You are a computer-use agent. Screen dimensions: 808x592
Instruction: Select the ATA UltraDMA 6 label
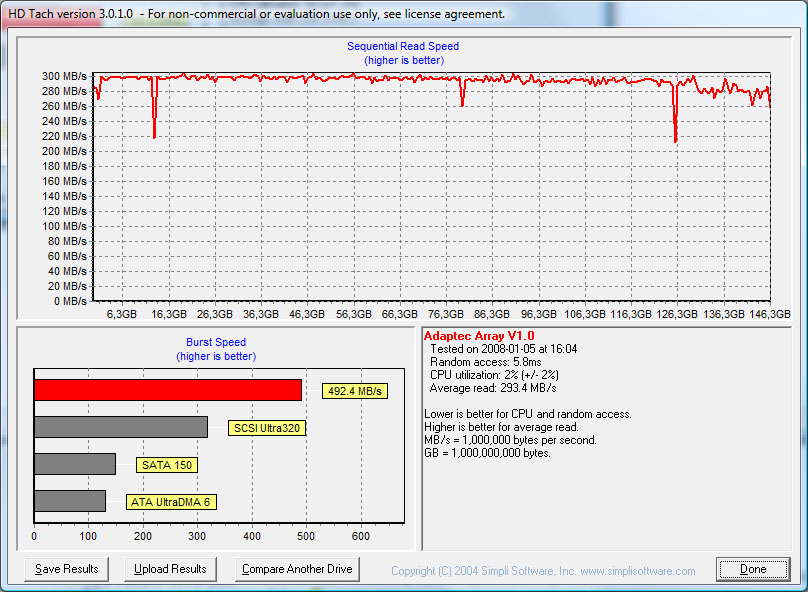(x=171, y=502)
